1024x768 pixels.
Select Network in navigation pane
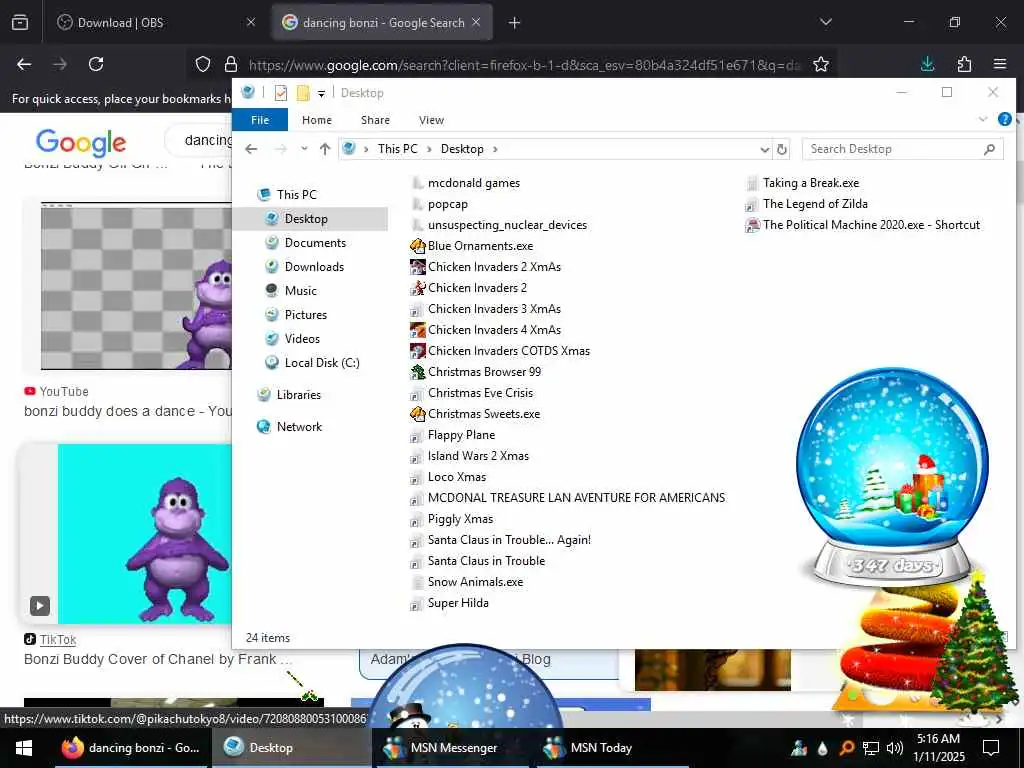pyautogui.click(x=299, y=426)
